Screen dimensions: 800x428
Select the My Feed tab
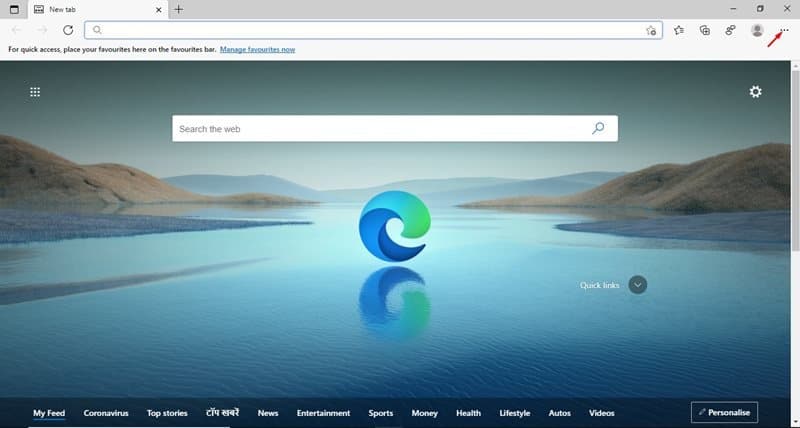[49, 413]
